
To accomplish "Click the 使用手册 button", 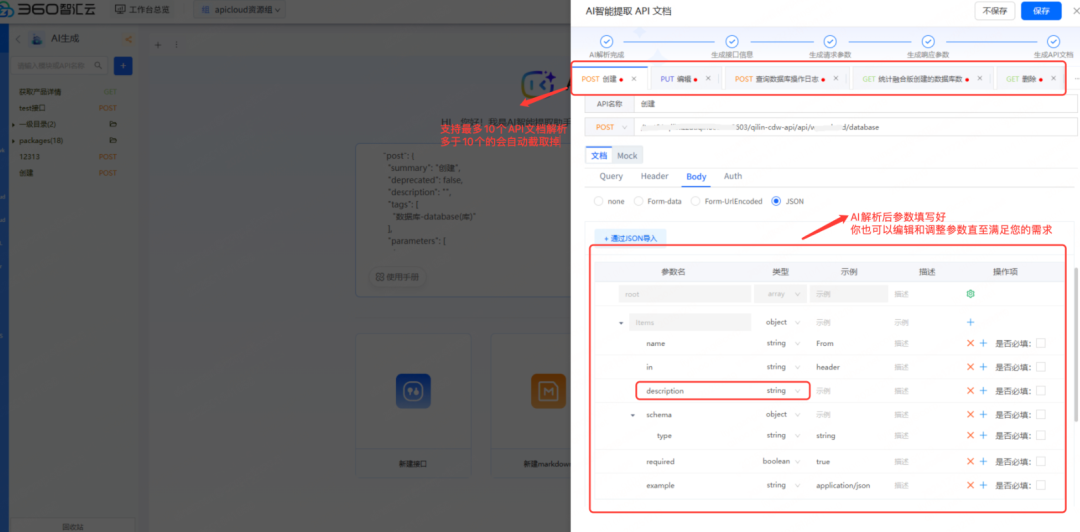I will (398, 277).
